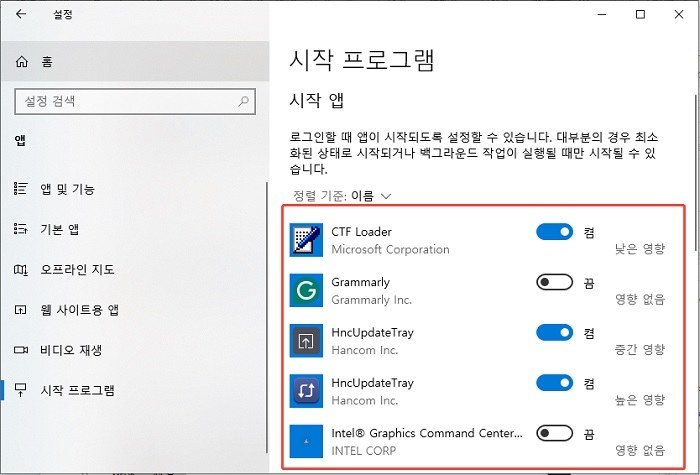Image resolution: width=700 pixels, height=475 pixels.
Task: Click the Grammarly green G icon
Action: [x=306, y=290]
